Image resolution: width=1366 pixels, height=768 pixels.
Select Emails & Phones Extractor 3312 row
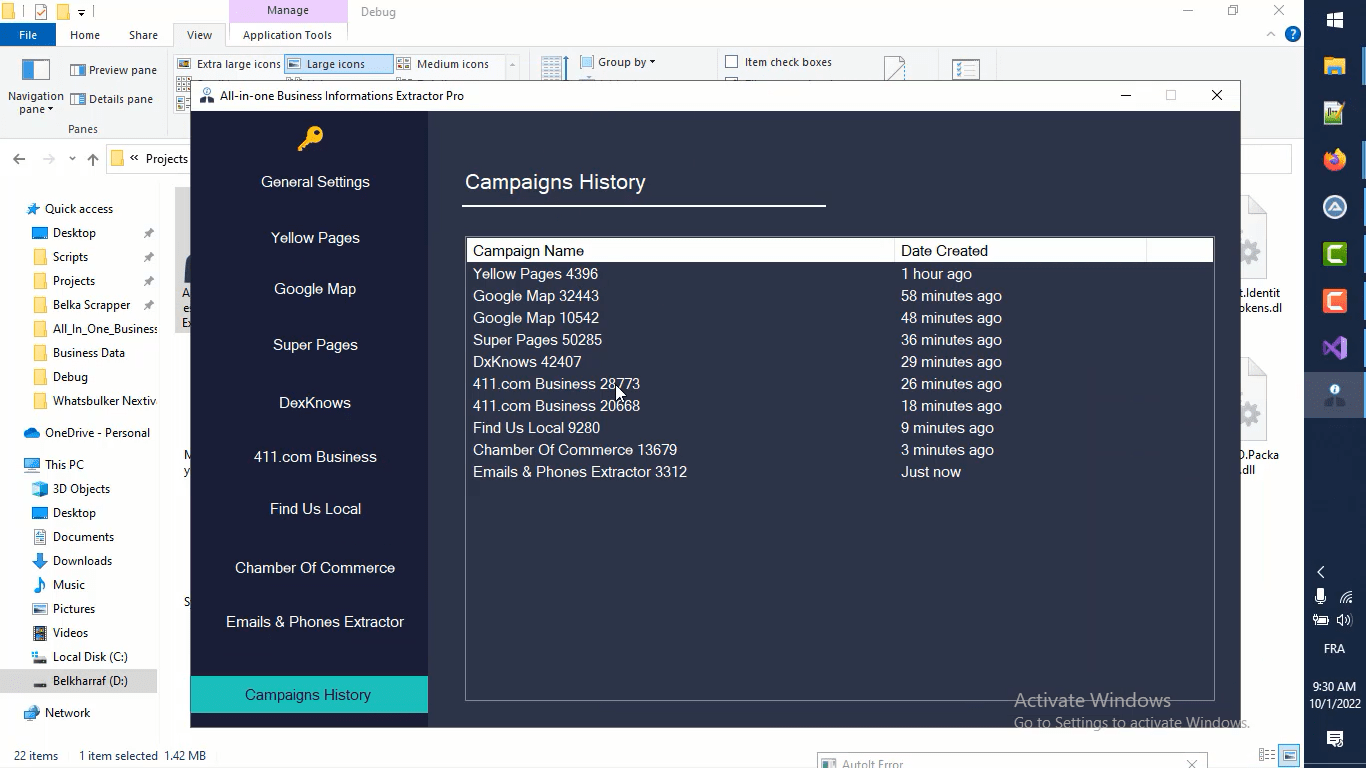click(x=840, y=472)
